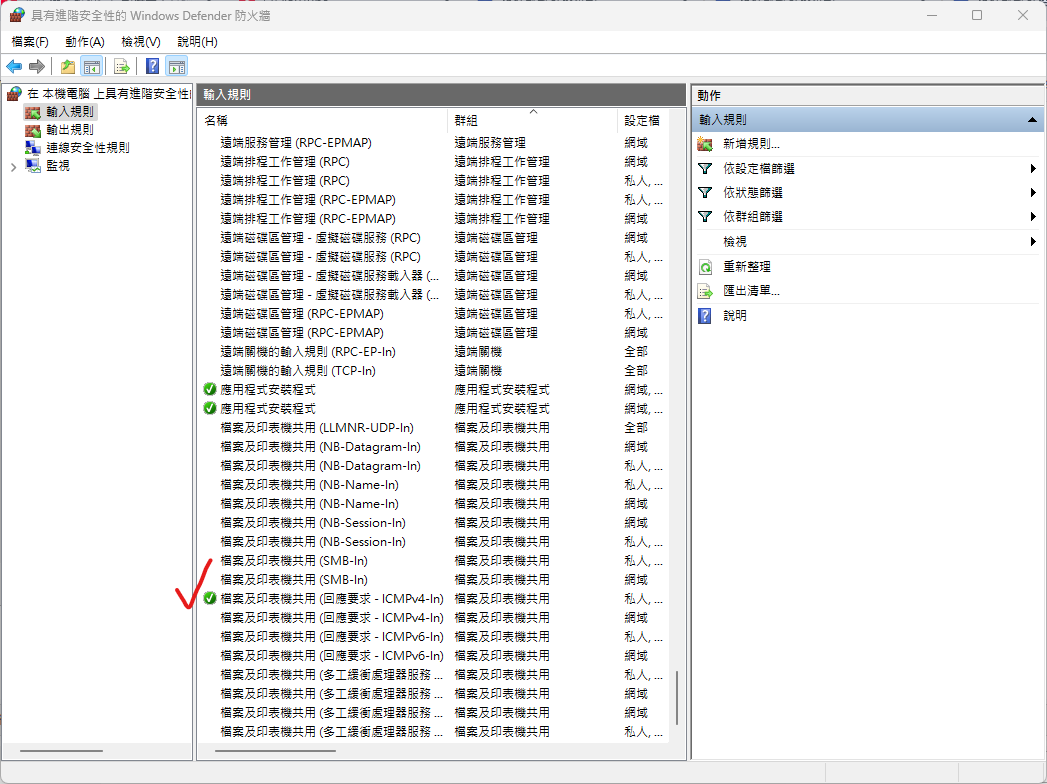Image resolution: width=1047 pixels, height=784 pixels.
Task: Click the 全部 profile cell of the LLMNR-UDP-In row
Action: tap(636, 427)
